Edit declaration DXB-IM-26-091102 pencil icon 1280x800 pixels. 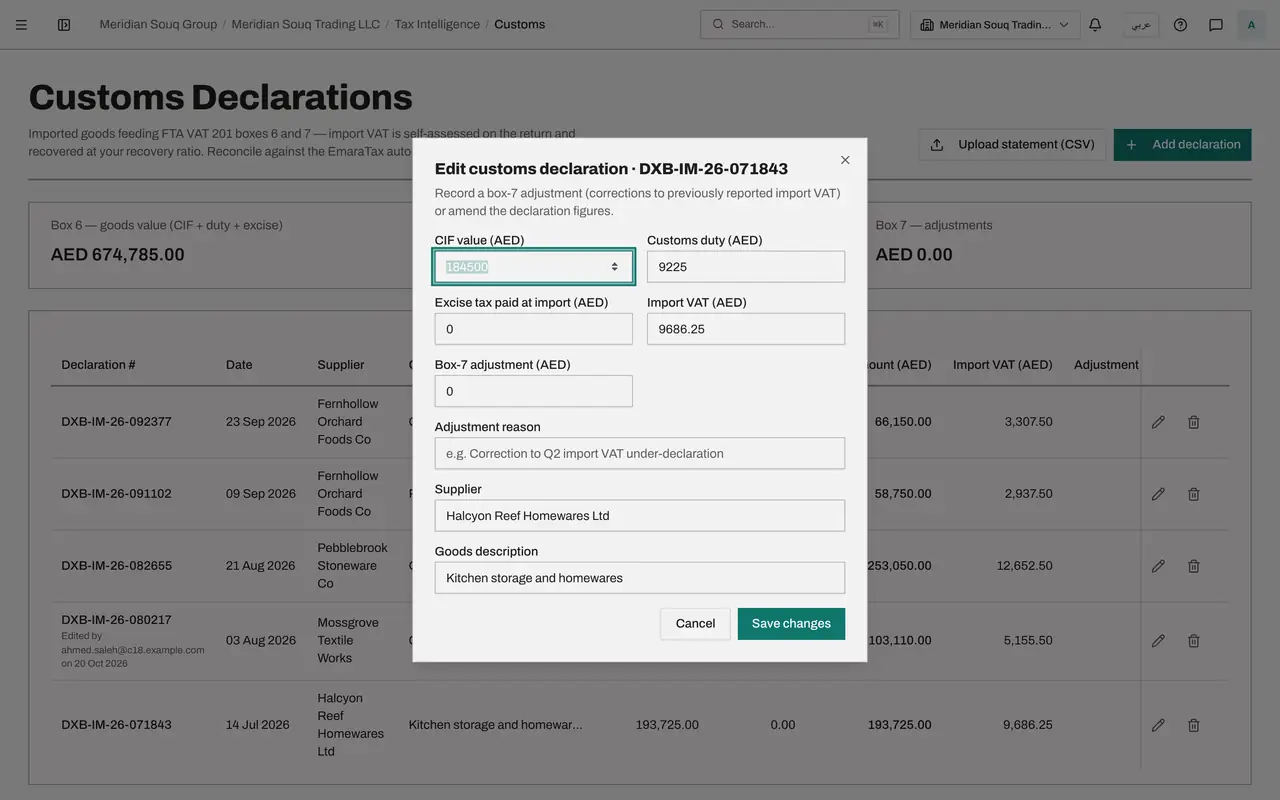point(1158,494)
